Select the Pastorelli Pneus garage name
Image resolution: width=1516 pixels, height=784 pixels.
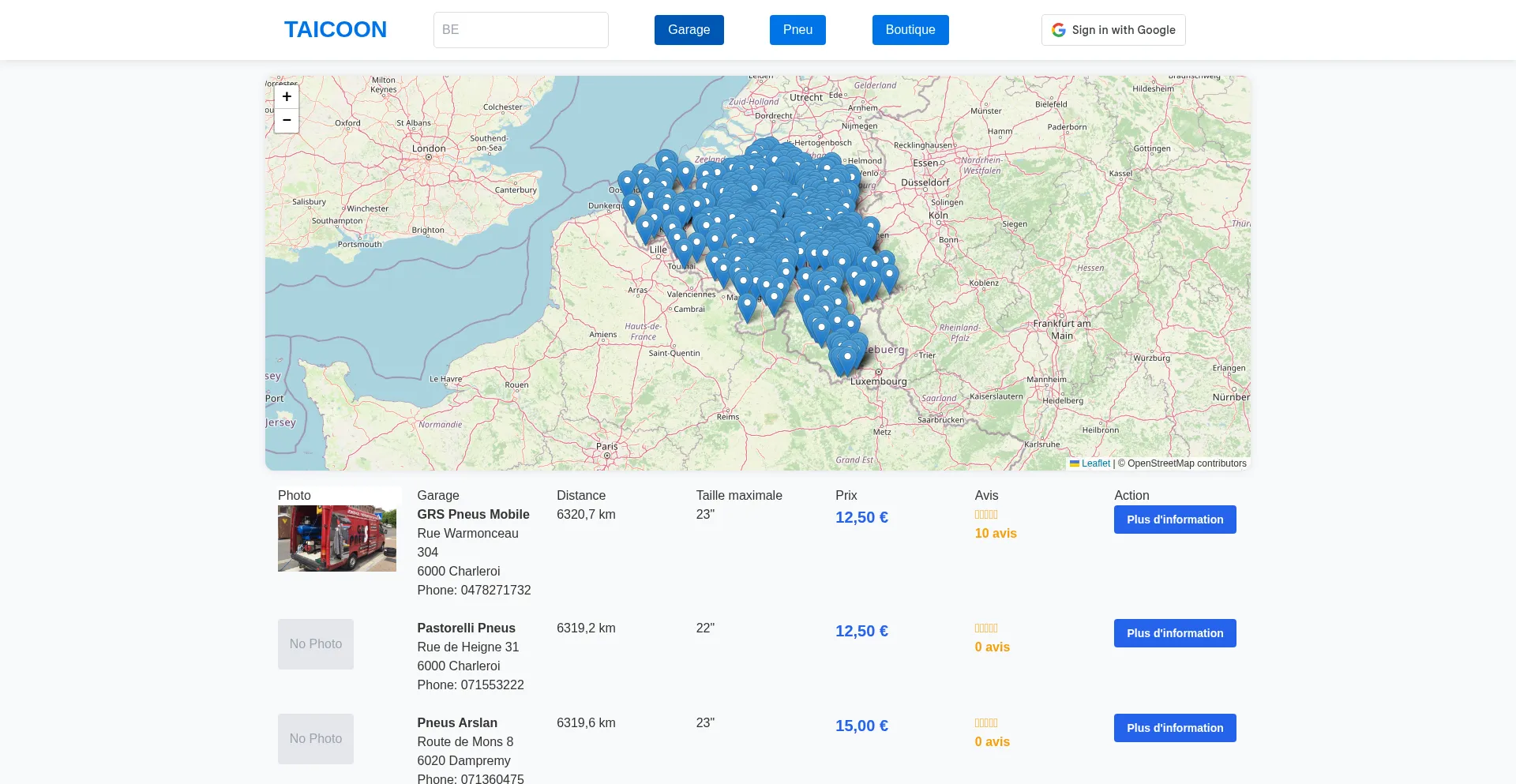pyautogui.click(x=466, y=628)
